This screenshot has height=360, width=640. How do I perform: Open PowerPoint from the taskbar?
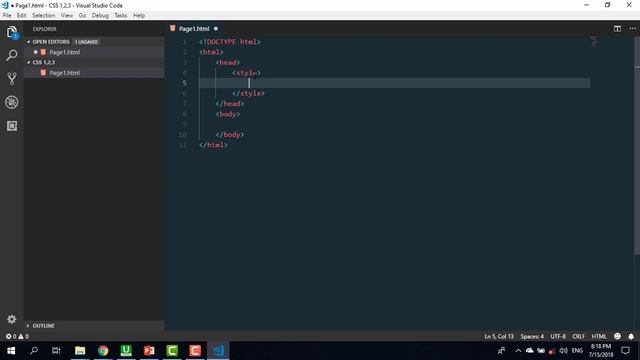tap(149, 351)
